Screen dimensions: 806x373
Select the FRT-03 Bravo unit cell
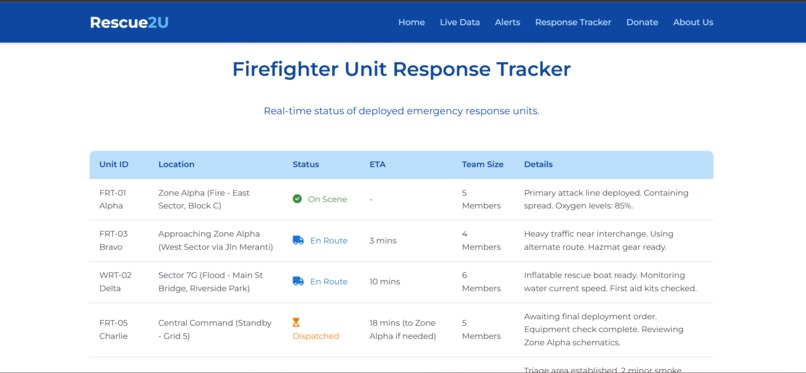(x=113, y=240)
